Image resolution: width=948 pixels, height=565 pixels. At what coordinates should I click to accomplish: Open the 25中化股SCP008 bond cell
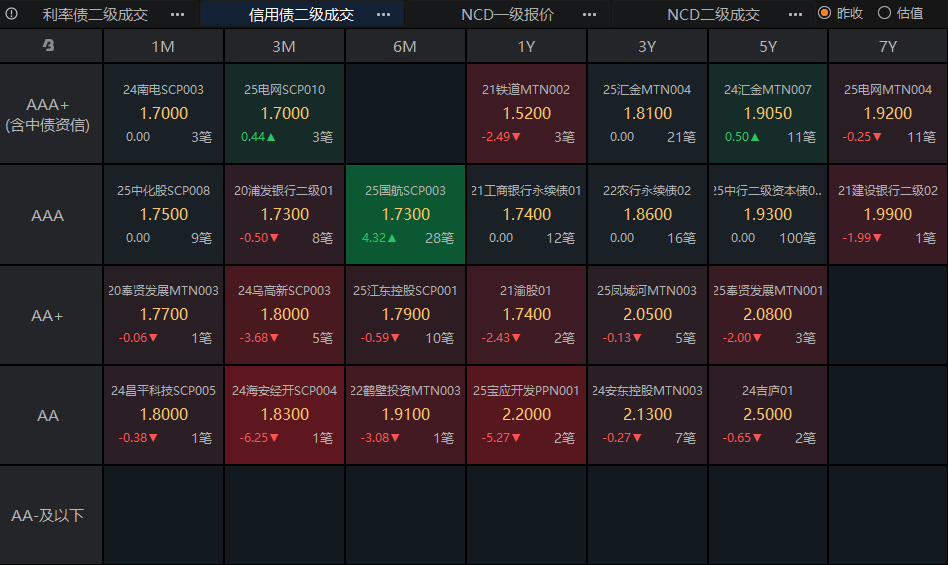[163, 215]
